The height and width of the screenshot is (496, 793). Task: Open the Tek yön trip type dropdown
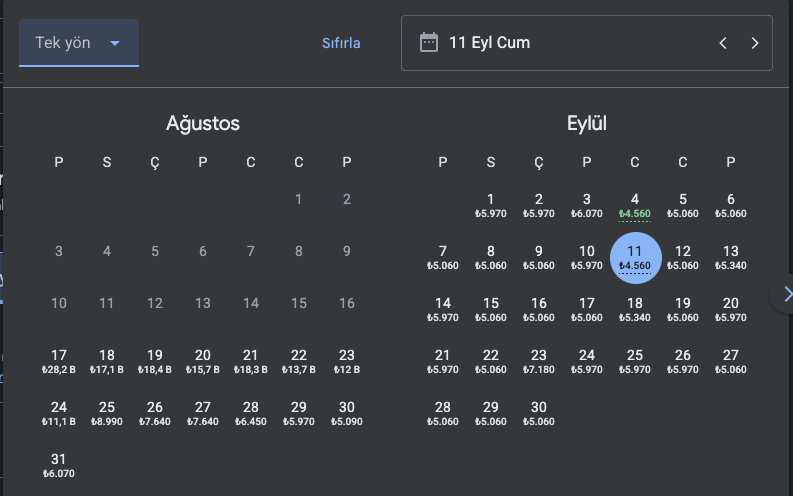[79, 43]
